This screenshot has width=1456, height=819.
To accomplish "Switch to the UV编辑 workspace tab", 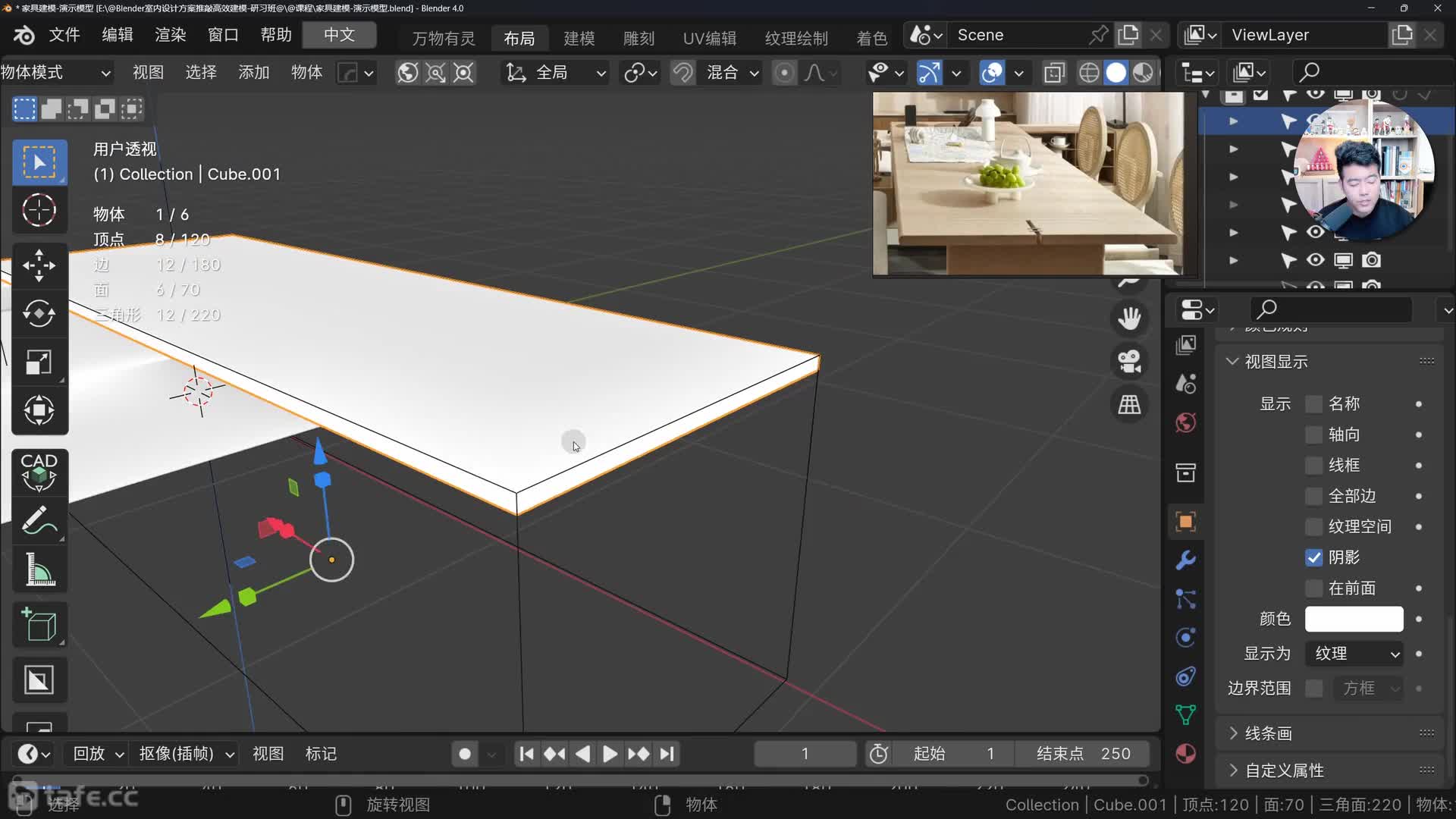I will click(x=709, y=38).
